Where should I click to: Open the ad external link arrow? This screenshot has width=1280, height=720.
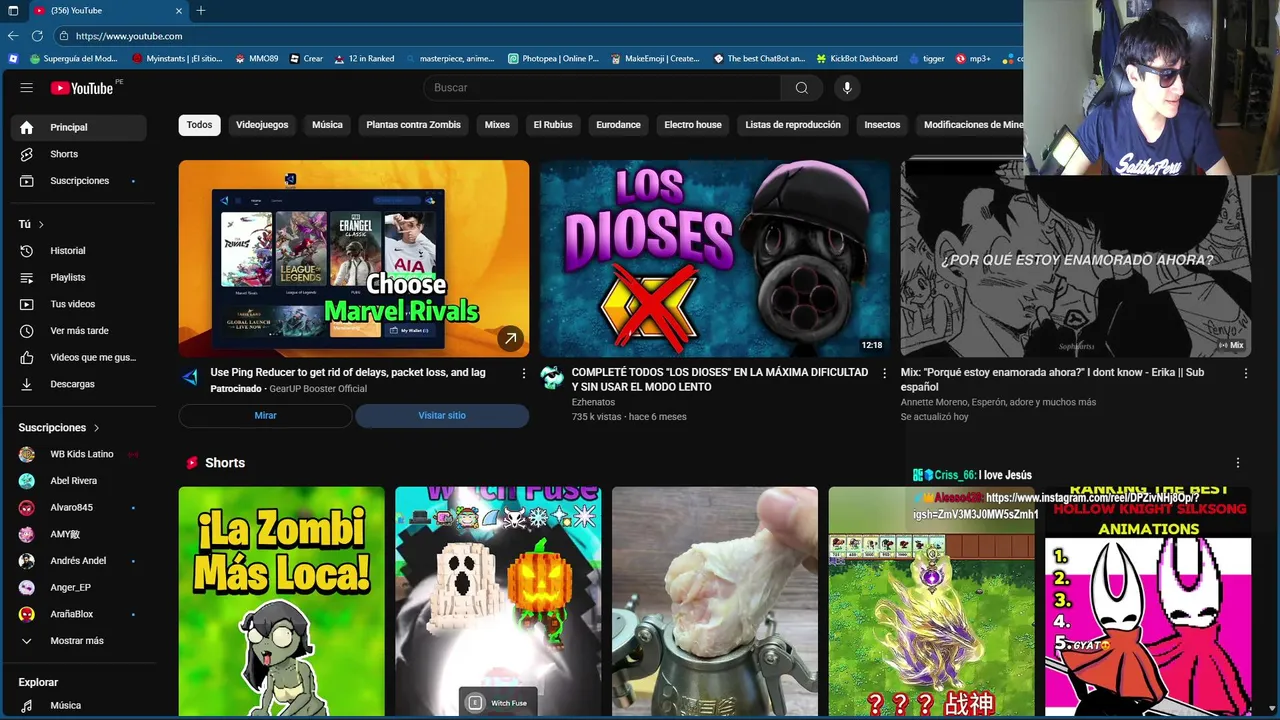tap(510, 339)
